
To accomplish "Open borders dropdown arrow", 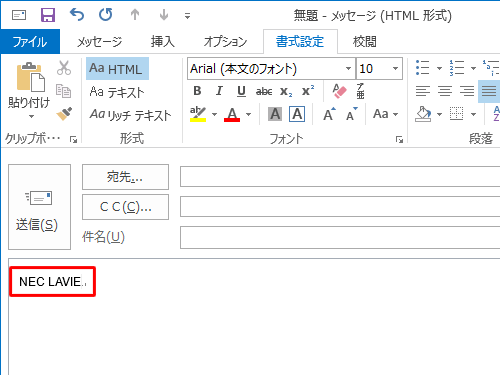I will 473,114.
